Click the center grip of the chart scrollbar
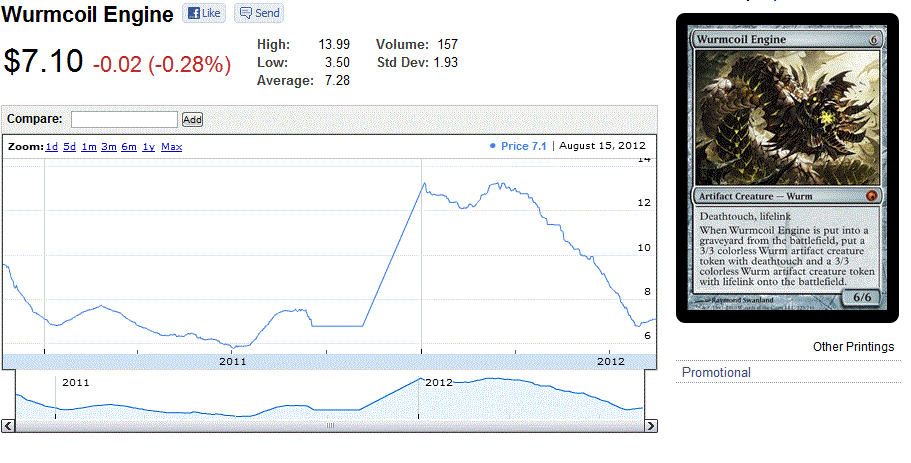The width and height of the screenshot is (911, 463). click(x=330, y=426)
